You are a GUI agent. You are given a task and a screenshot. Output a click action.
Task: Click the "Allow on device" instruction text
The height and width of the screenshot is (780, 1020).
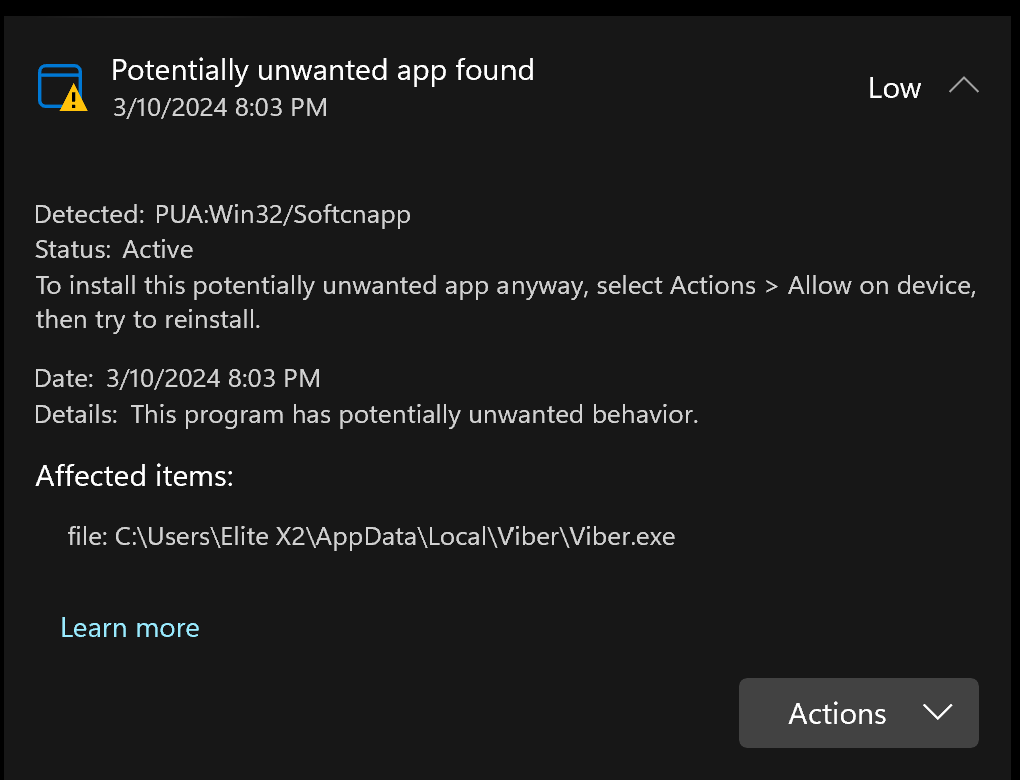point(880,285)
